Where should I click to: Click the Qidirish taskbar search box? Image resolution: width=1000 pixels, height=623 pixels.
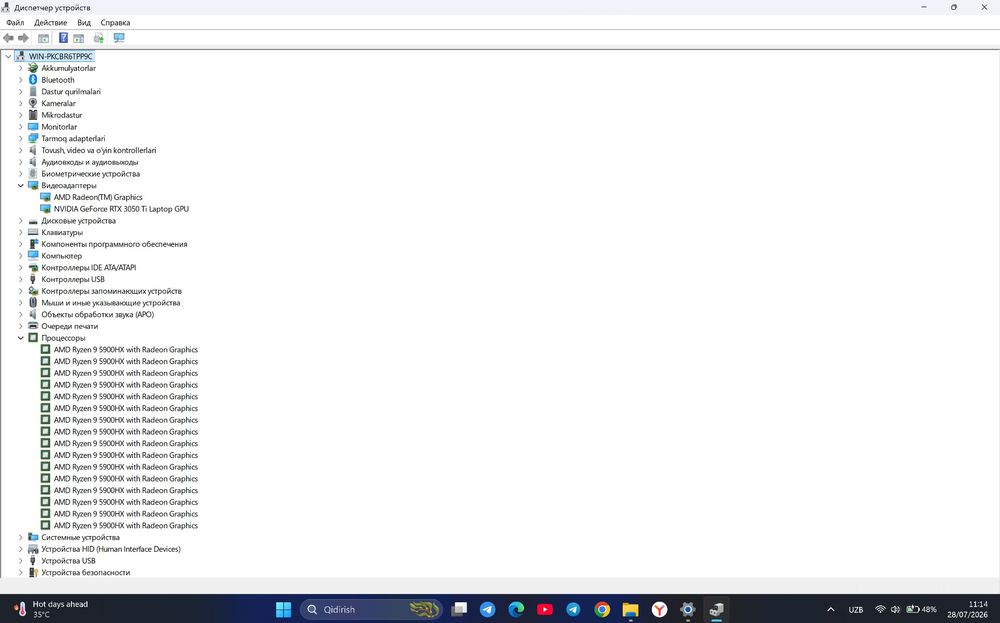(x=371, y=610)
